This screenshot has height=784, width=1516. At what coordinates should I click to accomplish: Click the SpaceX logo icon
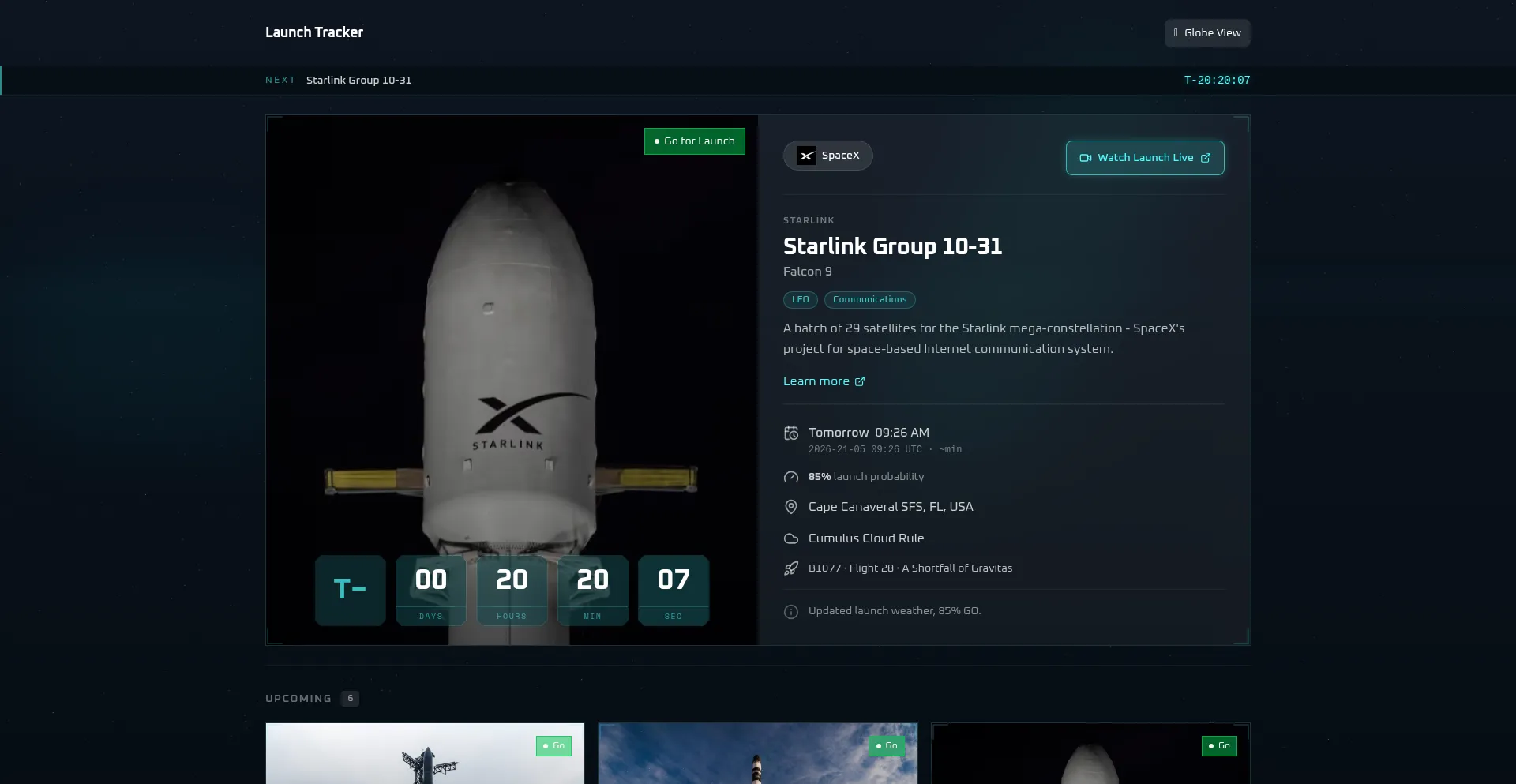click(806, 156)
